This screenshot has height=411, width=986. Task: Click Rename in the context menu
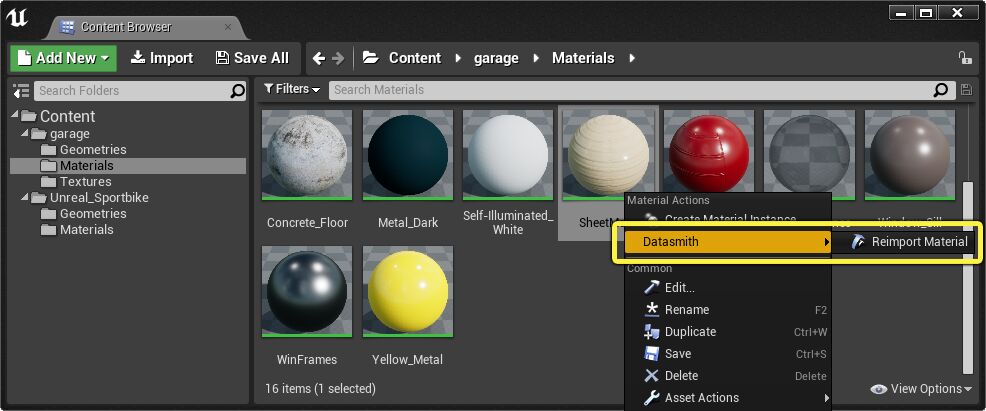pyautogui.click(x=686, y=310)
